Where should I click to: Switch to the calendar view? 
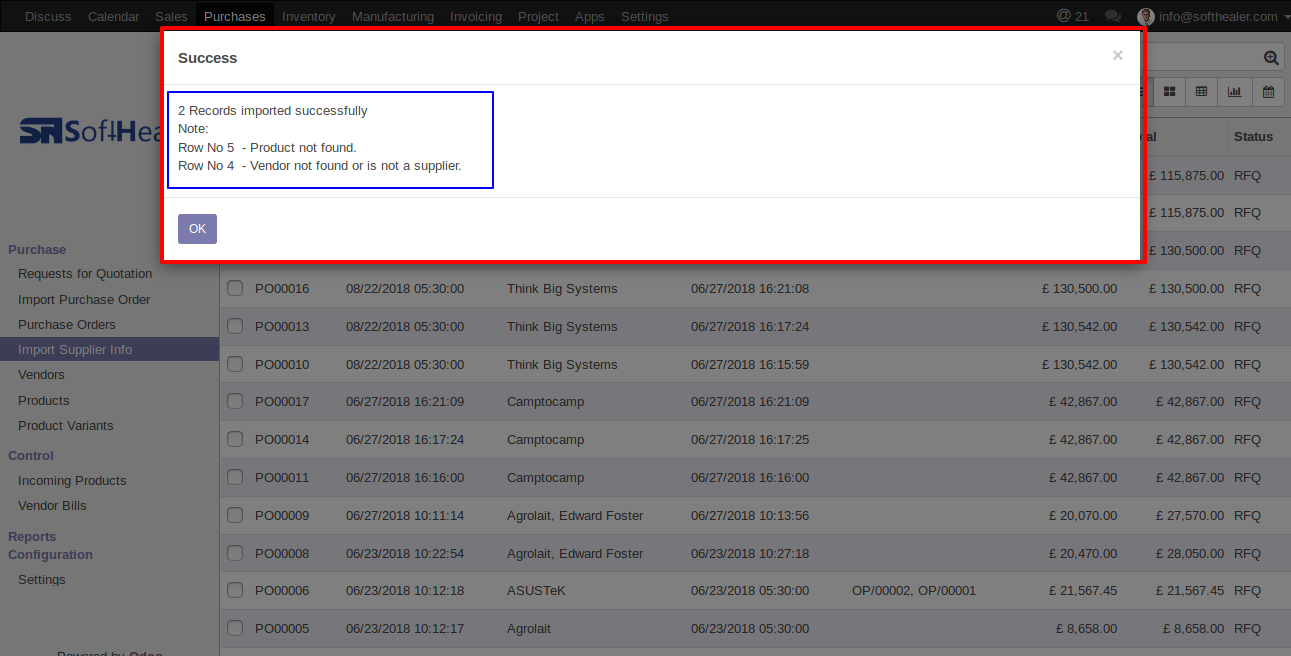click(1268, 91)
